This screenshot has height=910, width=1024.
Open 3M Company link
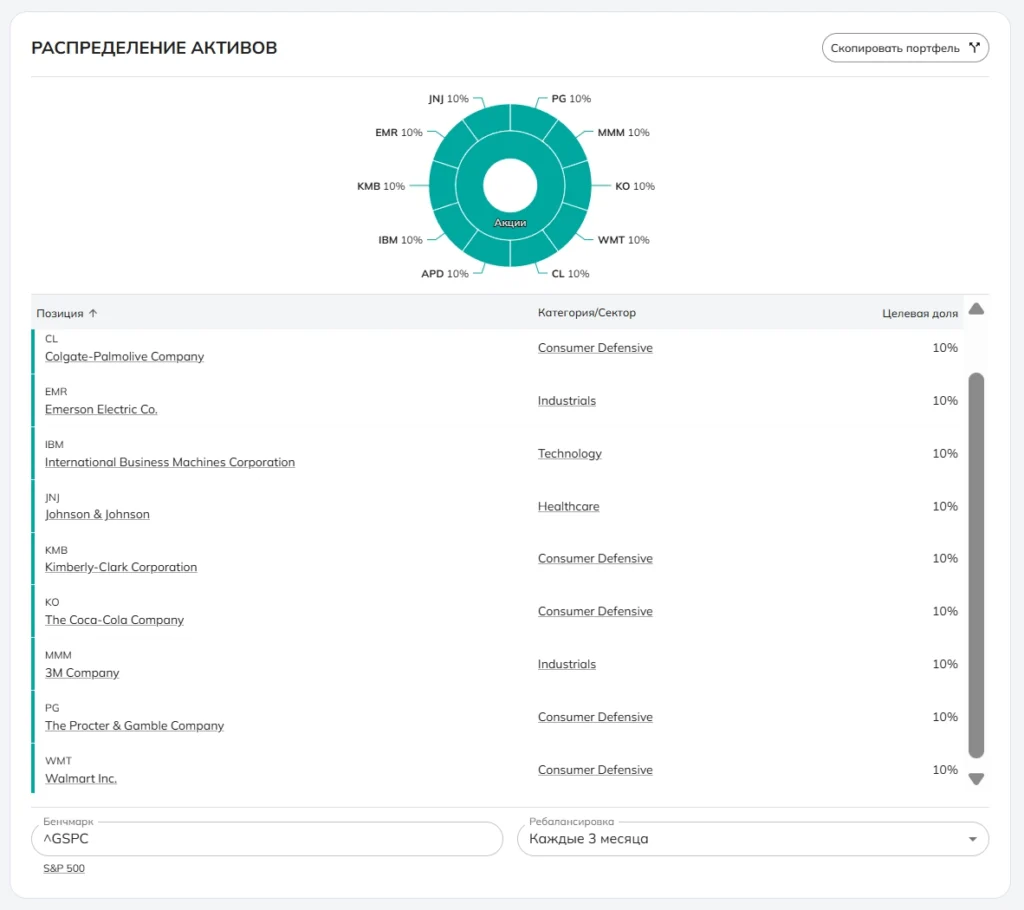tap(82, 673)
